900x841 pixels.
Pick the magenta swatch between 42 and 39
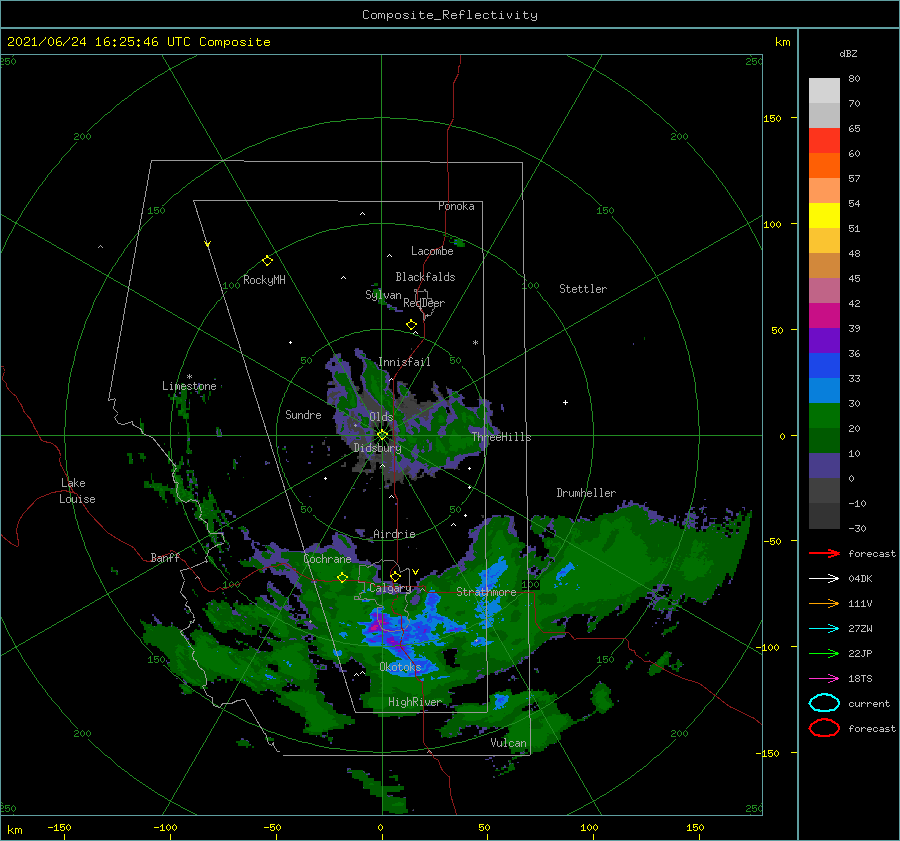click(x=824, y=316)
